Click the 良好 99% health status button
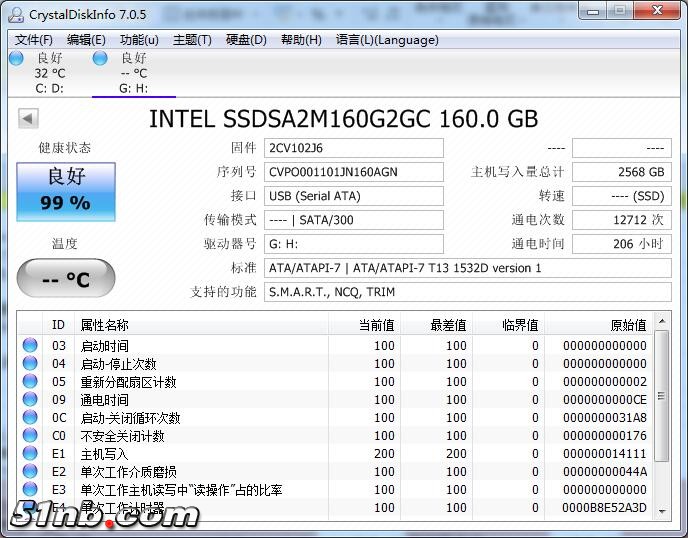This screenshot has width=688, height=538. pos(66,191)
